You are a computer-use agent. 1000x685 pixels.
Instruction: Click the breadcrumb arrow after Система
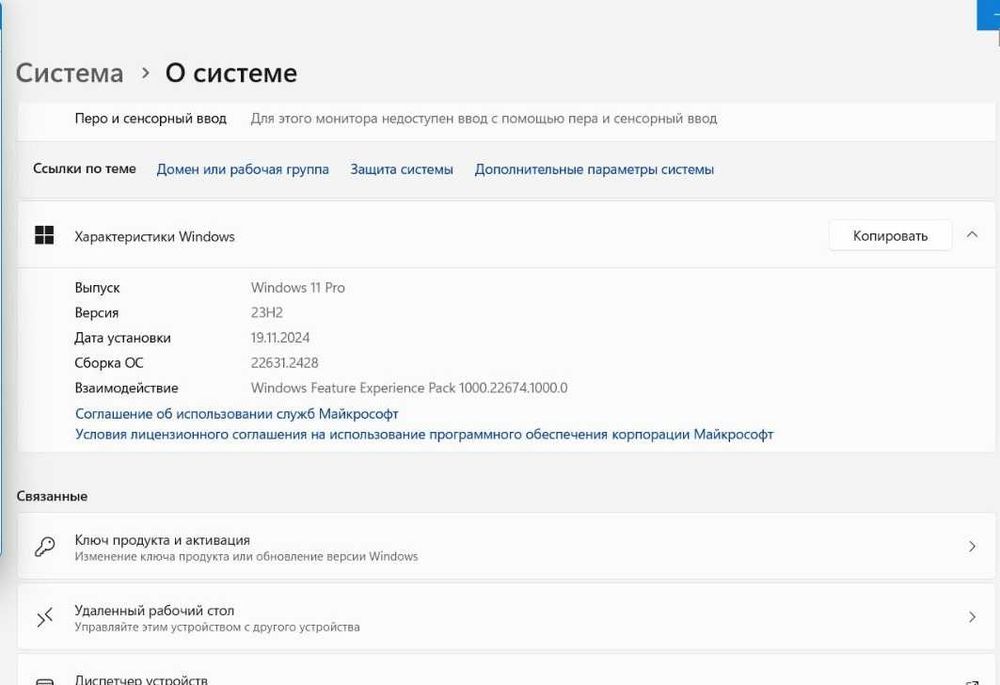(145, 73)
